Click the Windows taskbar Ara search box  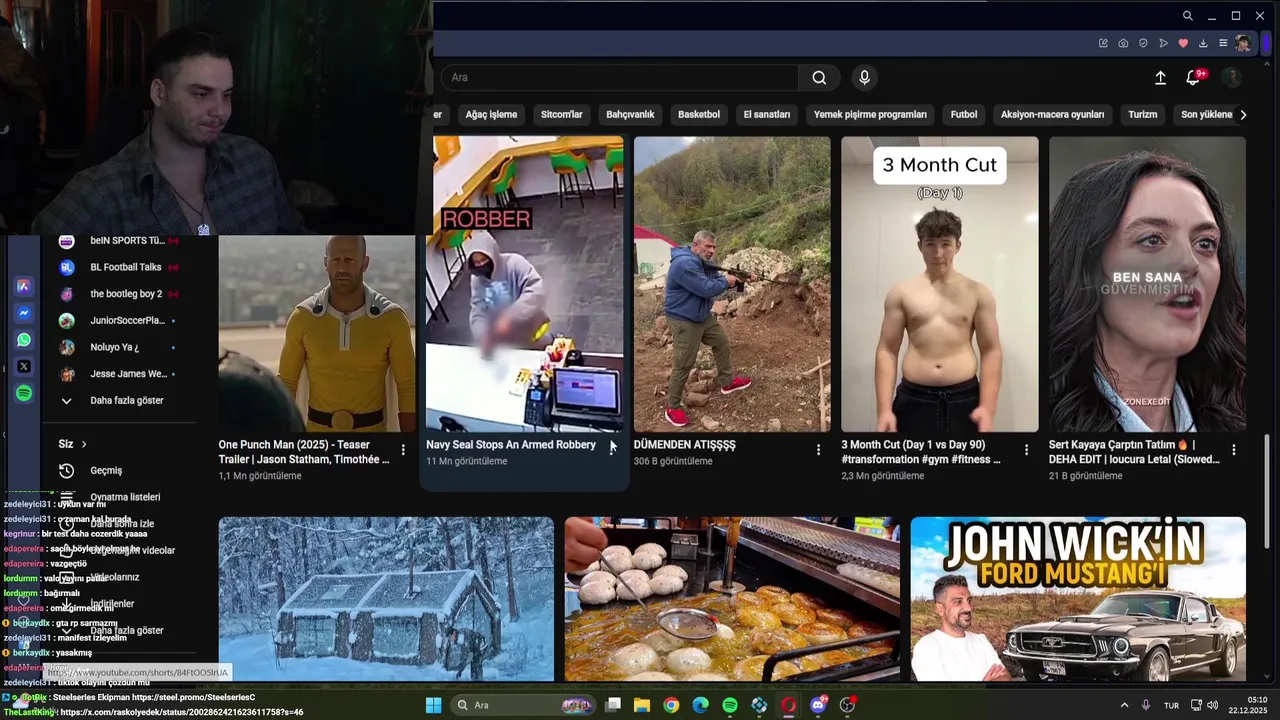(525, 705)
